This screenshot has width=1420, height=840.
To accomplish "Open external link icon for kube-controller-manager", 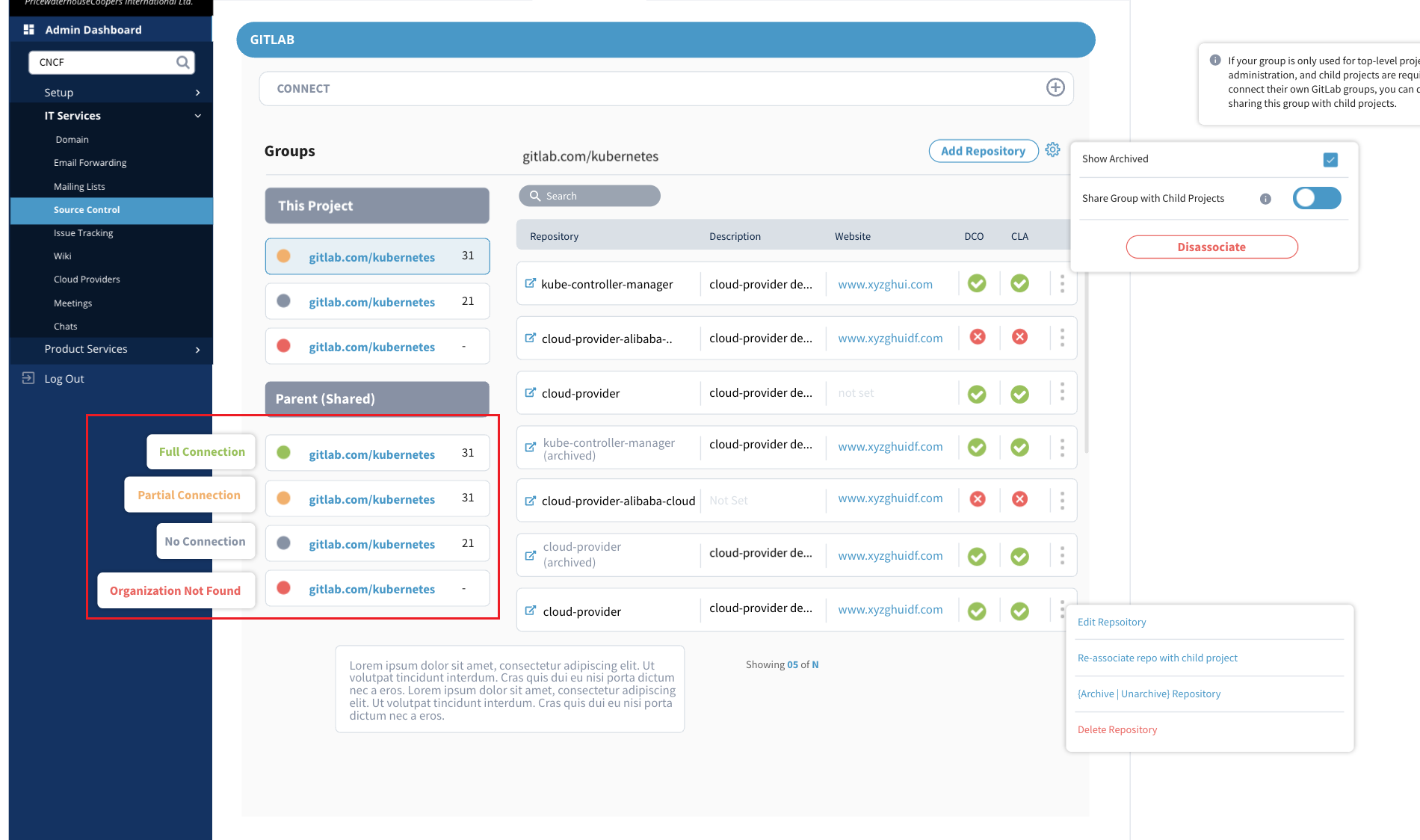I will [x=530, y=283].
